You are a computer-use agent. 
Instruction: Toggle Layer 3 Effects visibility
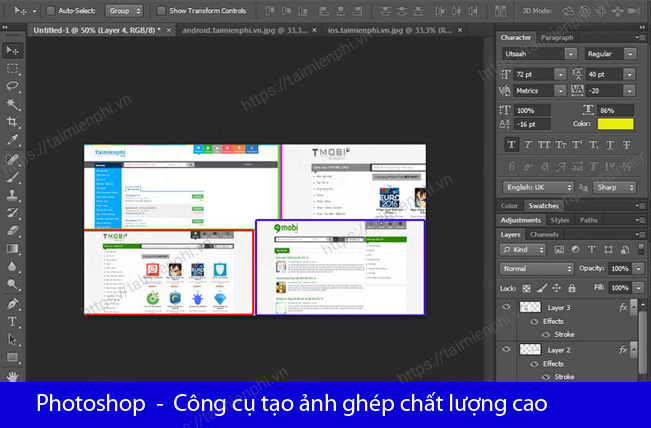tap(534, 322)
